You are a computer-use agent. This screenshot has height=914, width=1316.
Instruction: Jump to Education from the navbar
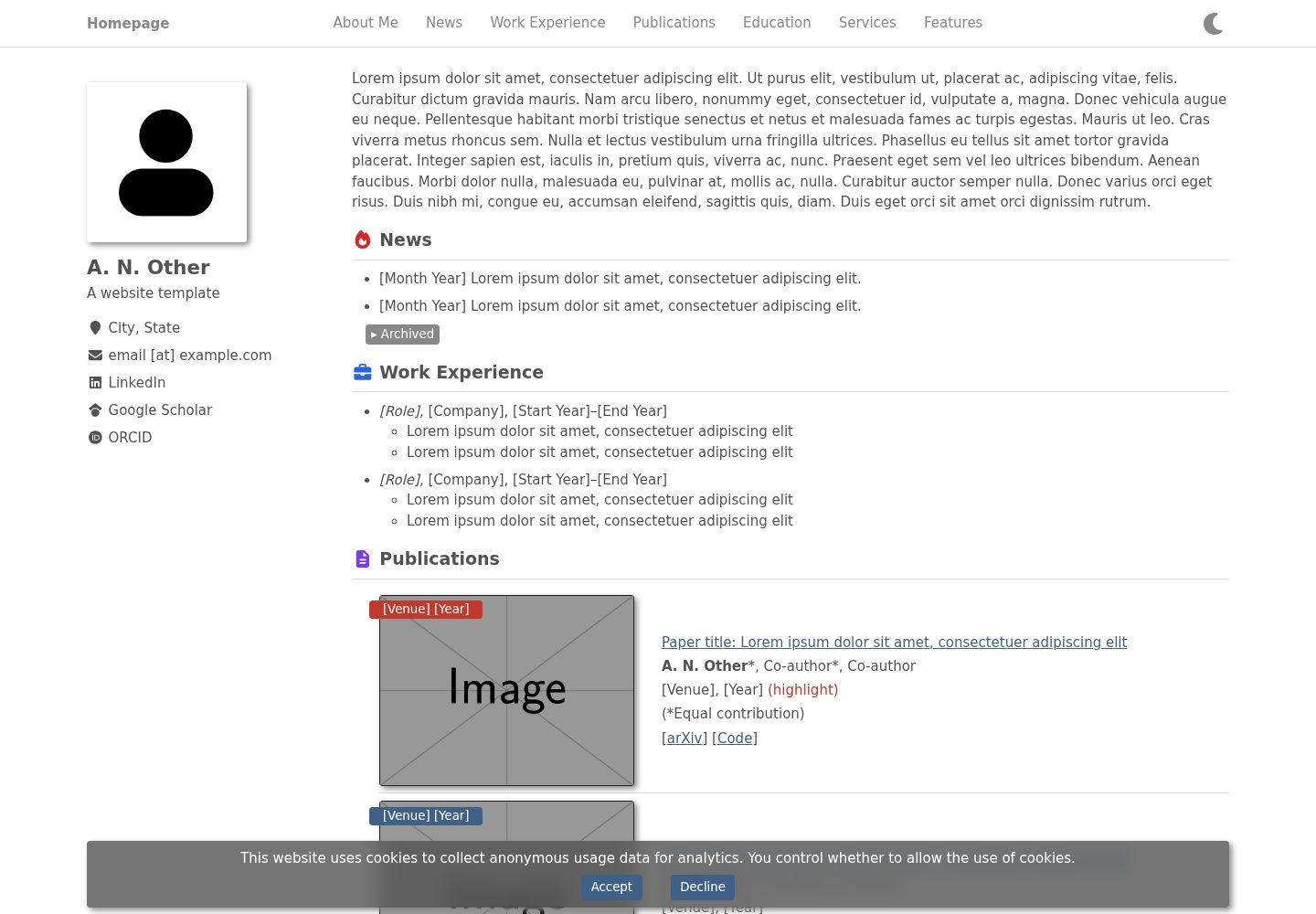777,23
